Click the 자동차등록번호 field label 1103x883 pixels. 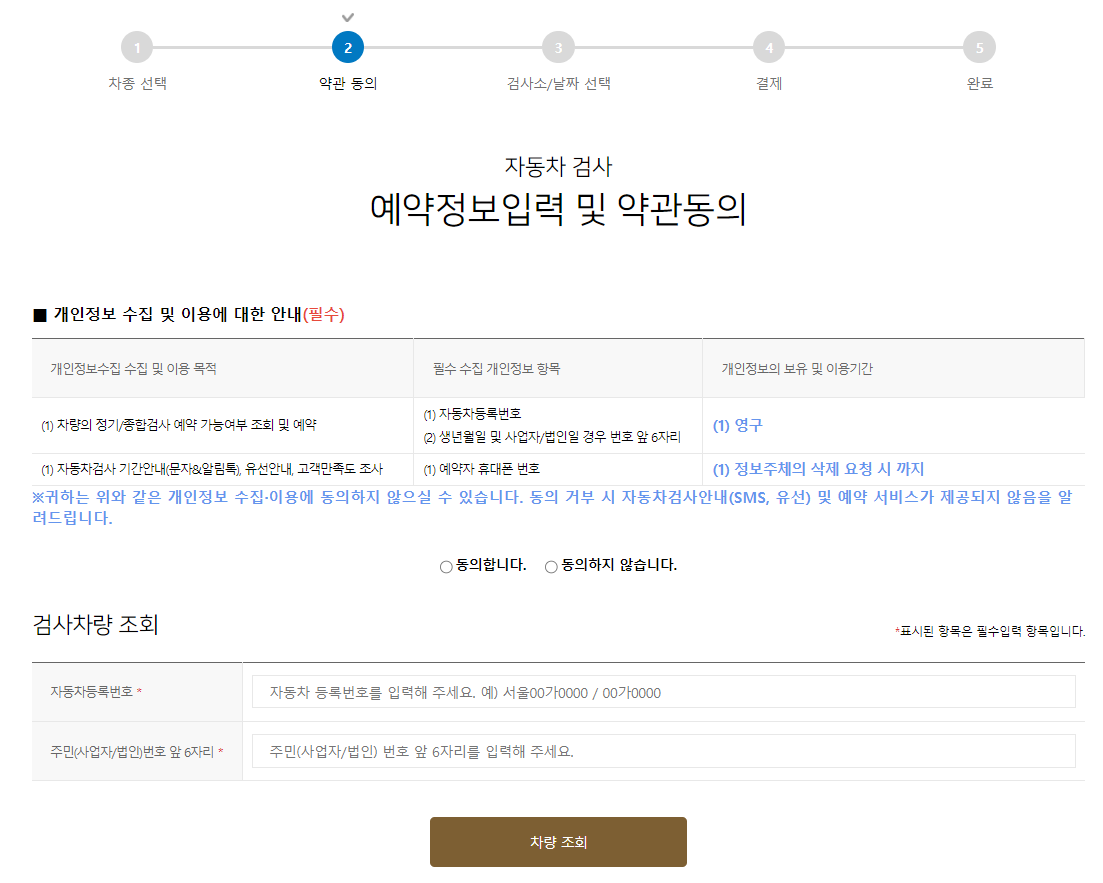96,692
